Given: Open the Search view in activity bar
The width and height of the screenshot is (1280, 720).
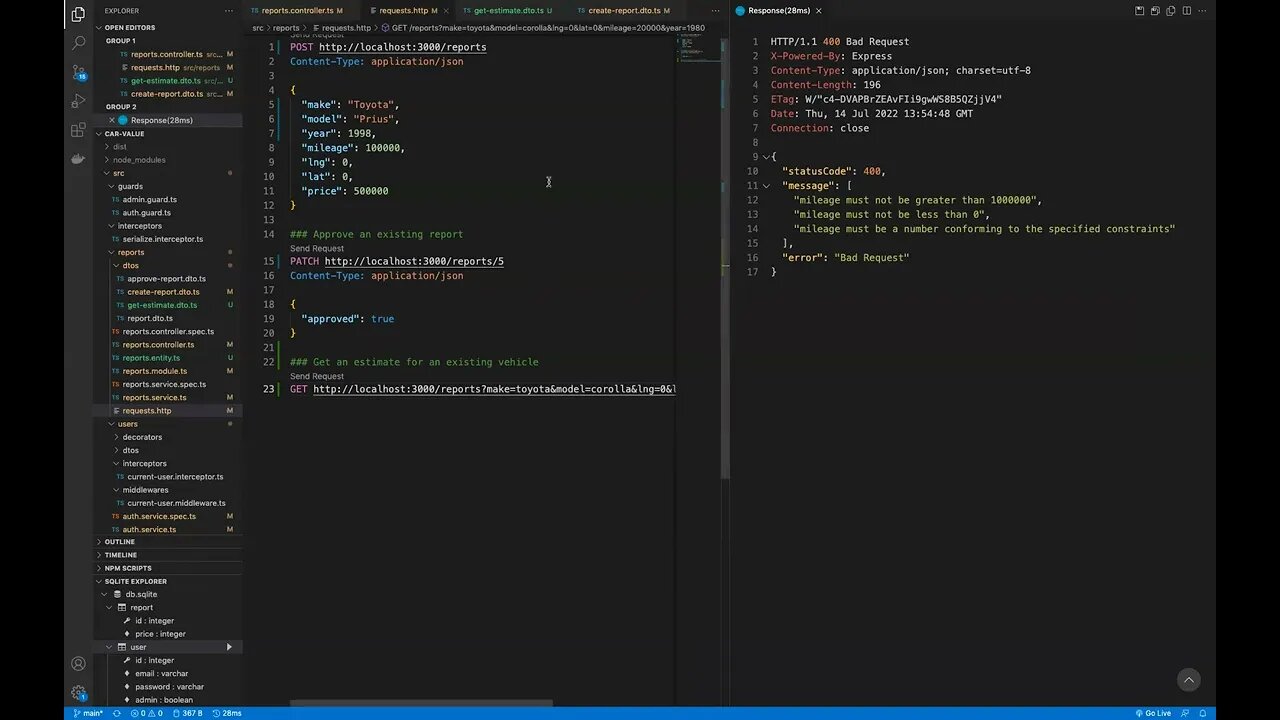Looking at the screenshot, I should [78, 43].
